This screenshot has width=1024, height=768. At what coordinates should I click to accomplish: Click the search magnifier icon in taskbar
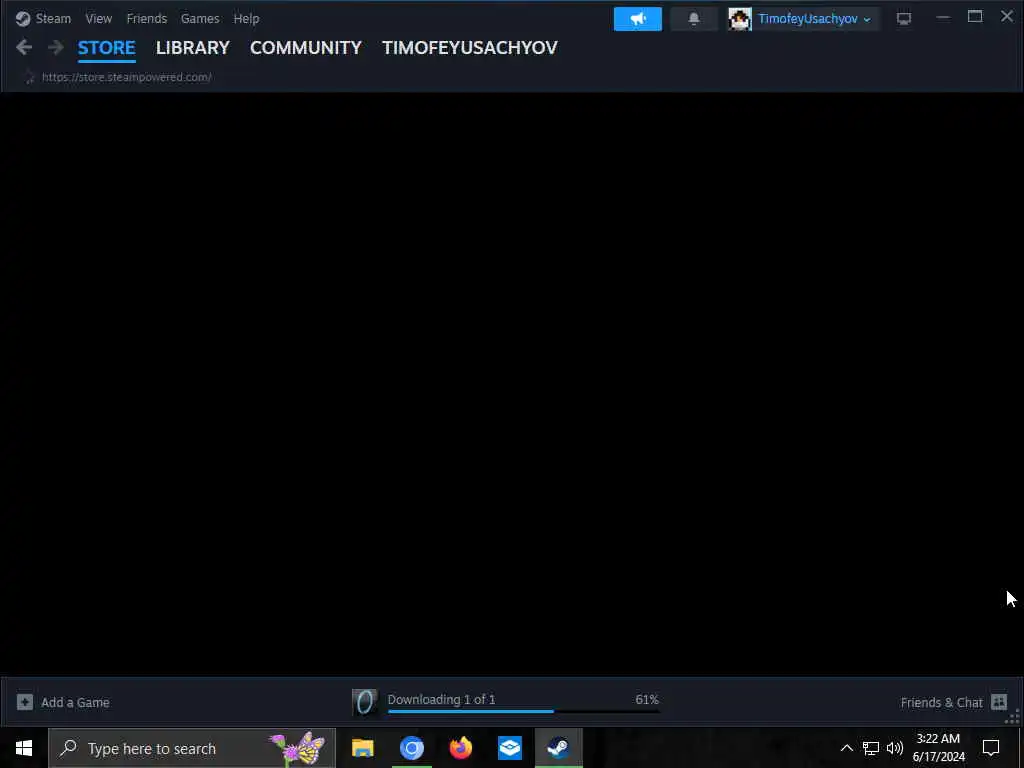(x=68, y=748)
